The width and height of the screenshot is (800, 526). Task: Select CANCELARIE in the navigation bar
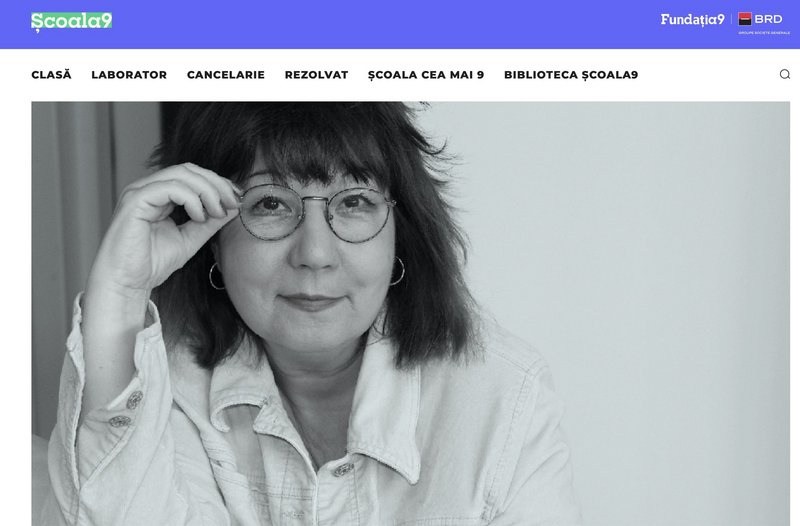click(x=226, y=75)
